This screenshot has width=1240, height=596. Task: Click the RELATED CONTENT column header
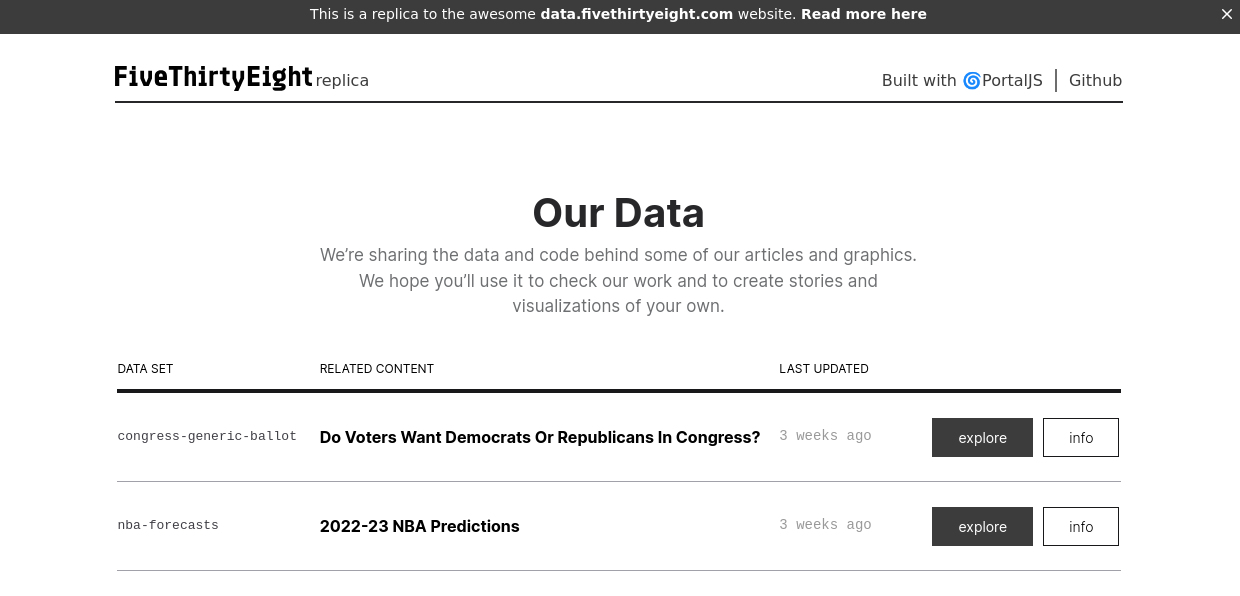pos(377,369)
